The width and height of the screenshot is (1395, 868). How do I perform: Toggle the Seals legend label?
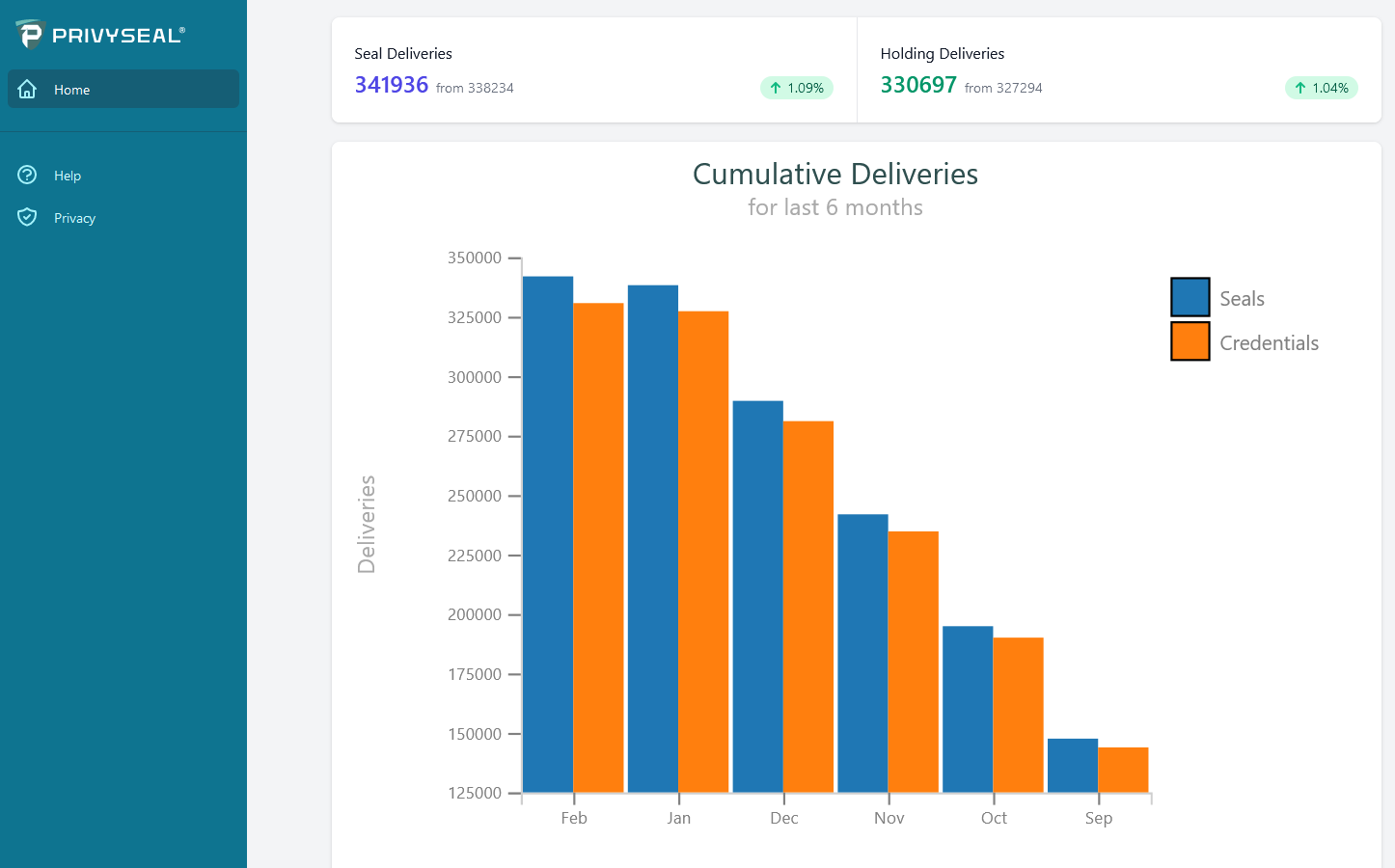pos(1242,299)
